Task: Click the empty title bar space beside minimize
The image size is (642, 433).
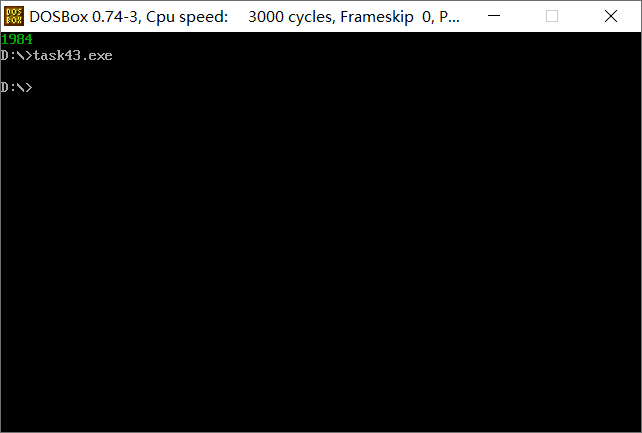Action: click(x=471, y=16)
